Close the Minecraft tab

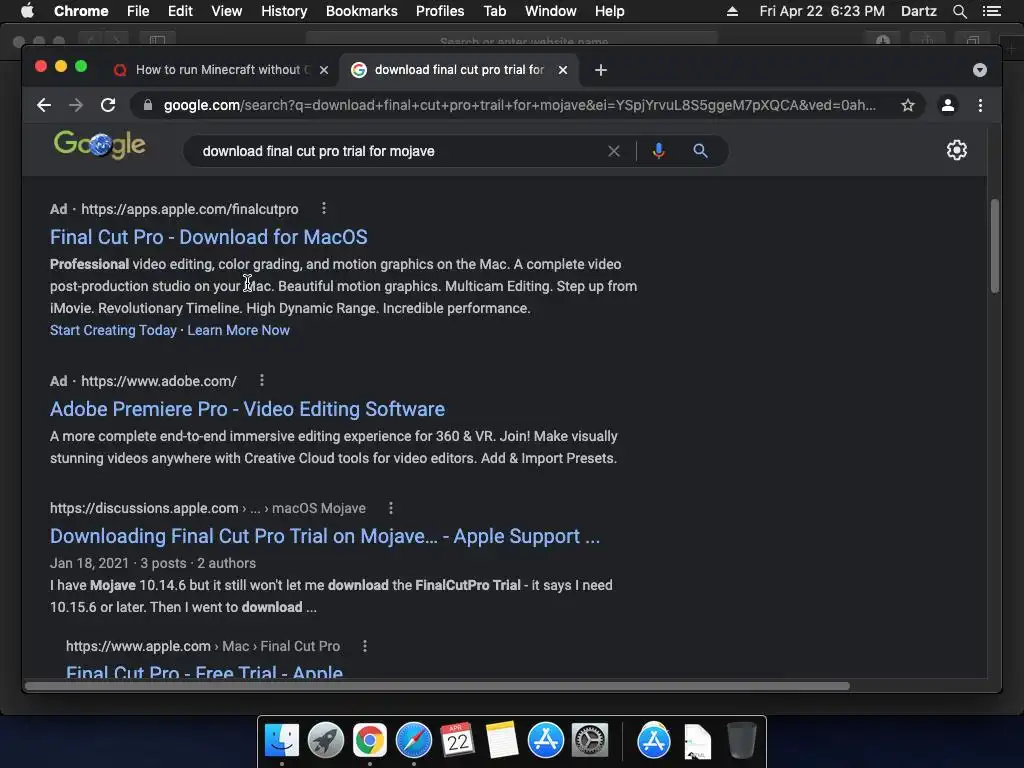click(323, 70)
